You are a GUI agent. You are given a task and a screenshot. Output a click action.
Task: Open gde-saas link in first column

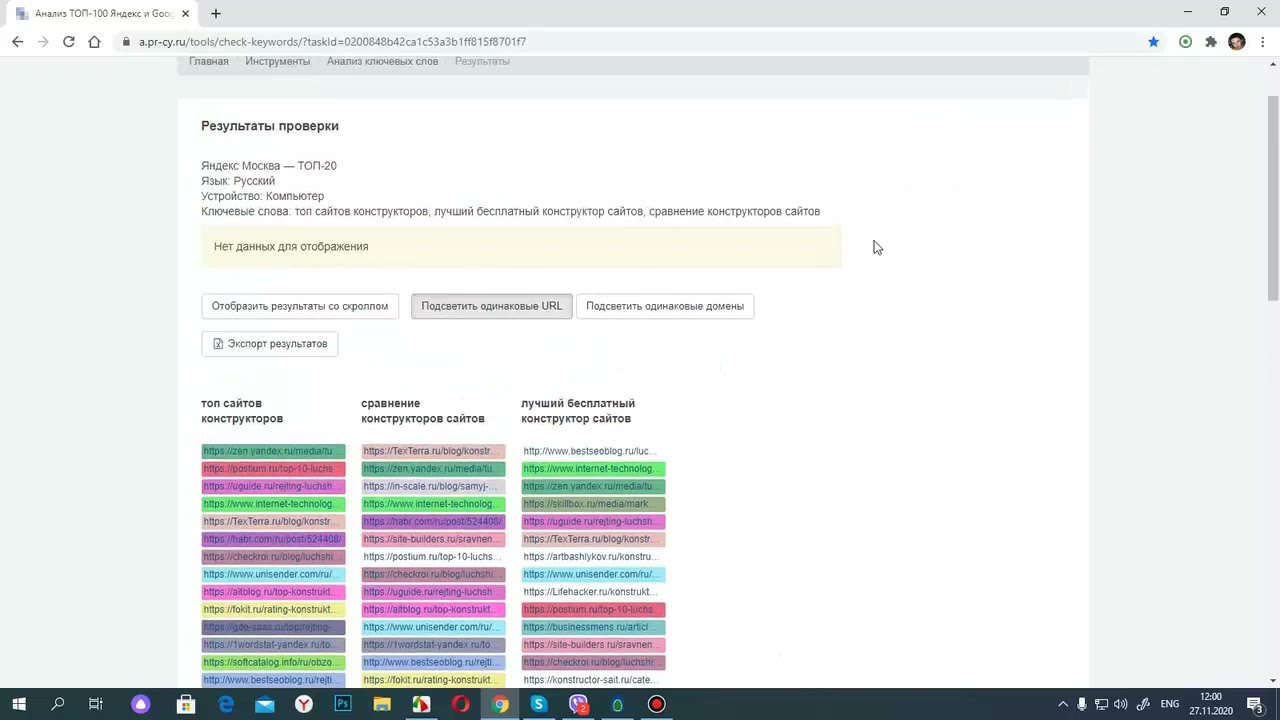(x=273, y=627)
